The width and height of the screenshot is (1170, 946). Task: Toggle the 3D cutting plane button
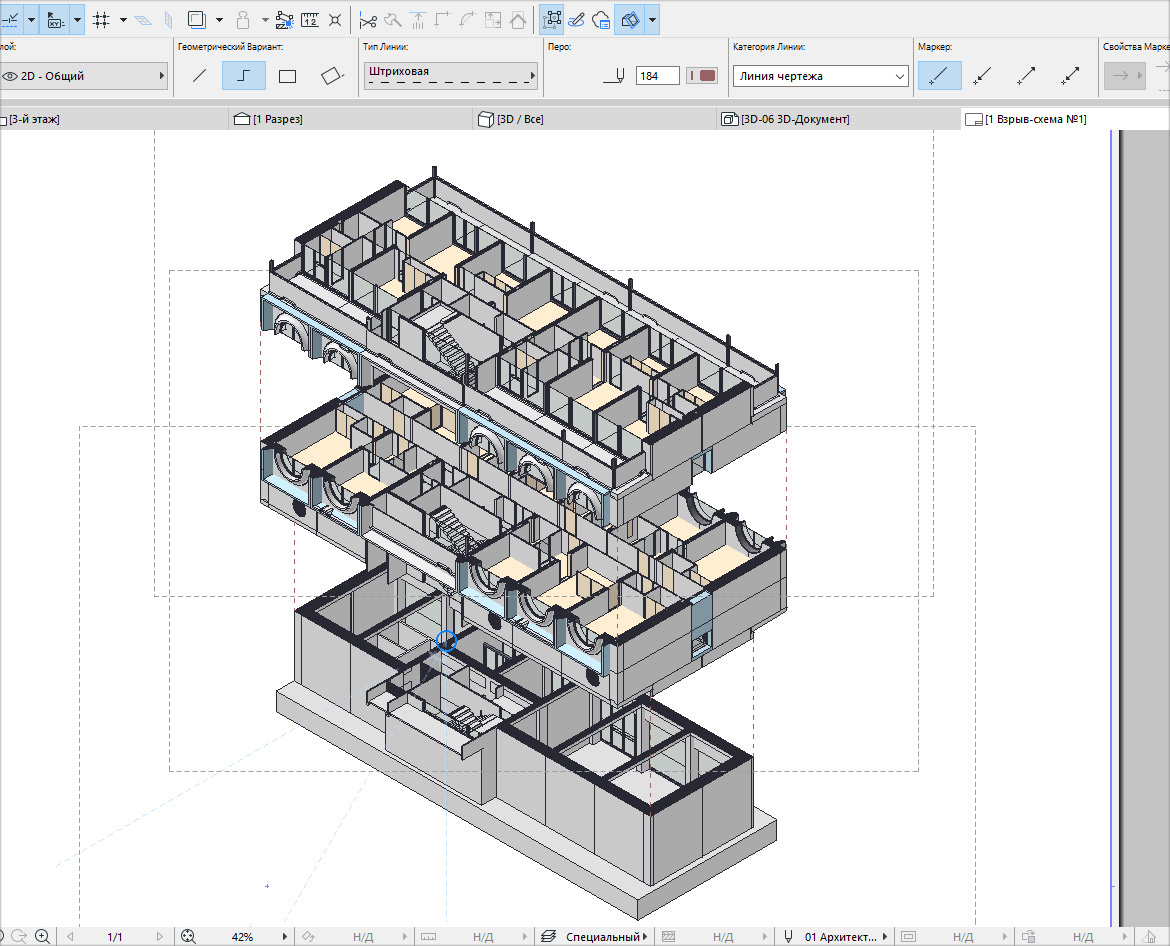(x=630, y=20)
